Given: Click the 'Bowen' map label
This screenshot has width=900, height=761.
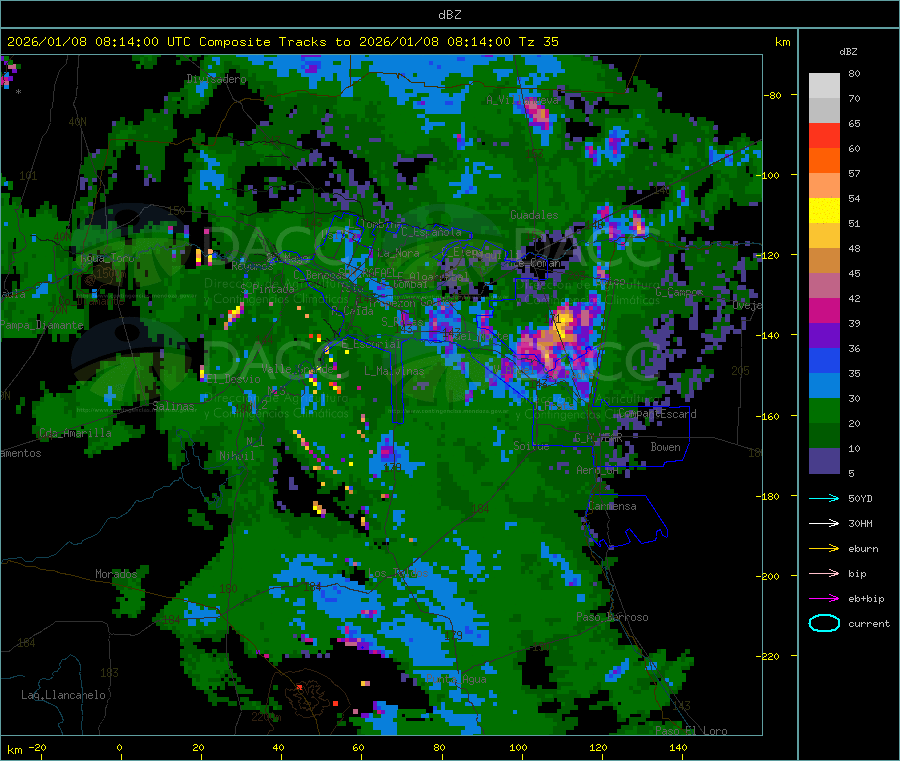Looking at the screenshot, I should point(666,447).
